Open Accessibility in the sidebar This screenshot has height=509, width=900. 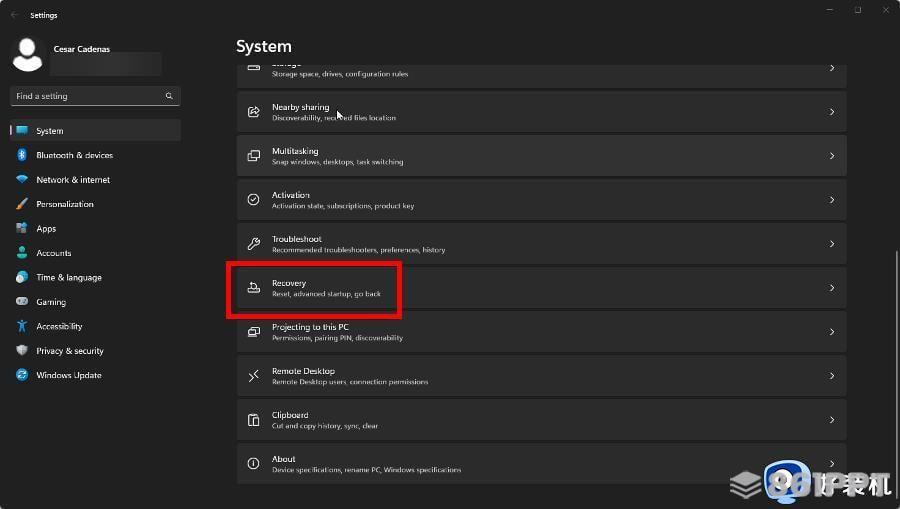(95, 326)
